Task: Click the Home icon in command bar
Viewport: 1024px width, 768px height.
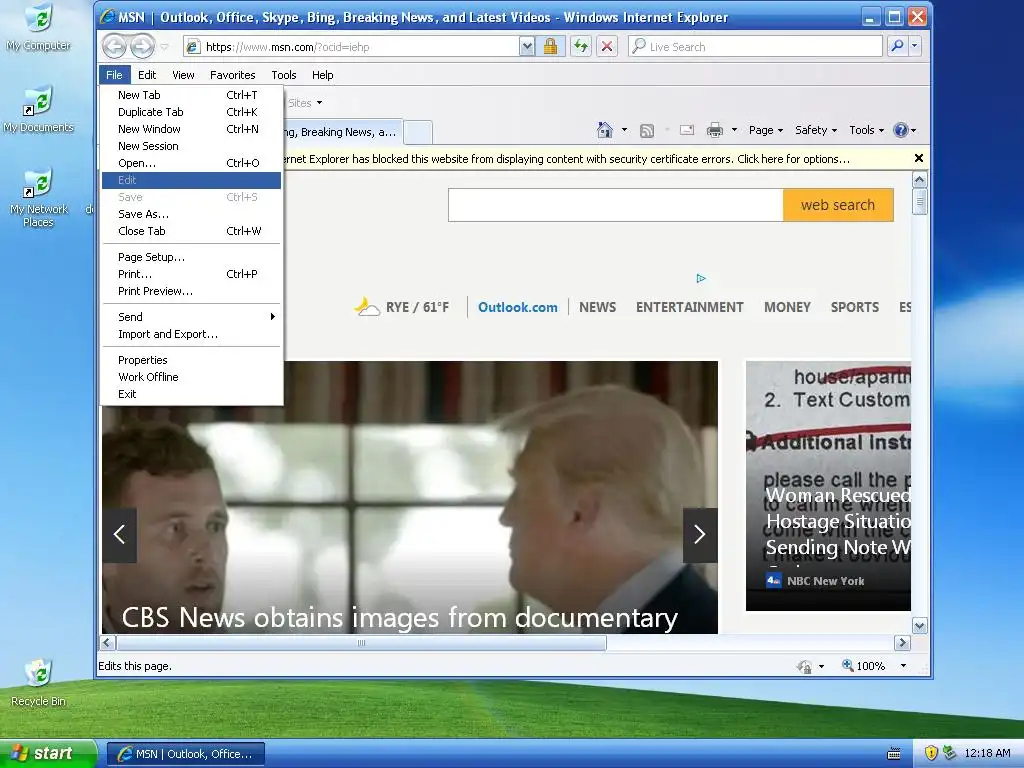Action: point(605,130)
